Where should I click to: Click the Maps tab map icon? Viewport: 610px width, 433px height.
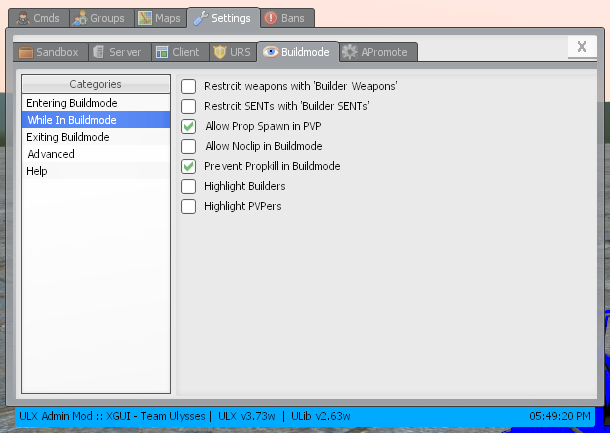click(x=145, y=18)
